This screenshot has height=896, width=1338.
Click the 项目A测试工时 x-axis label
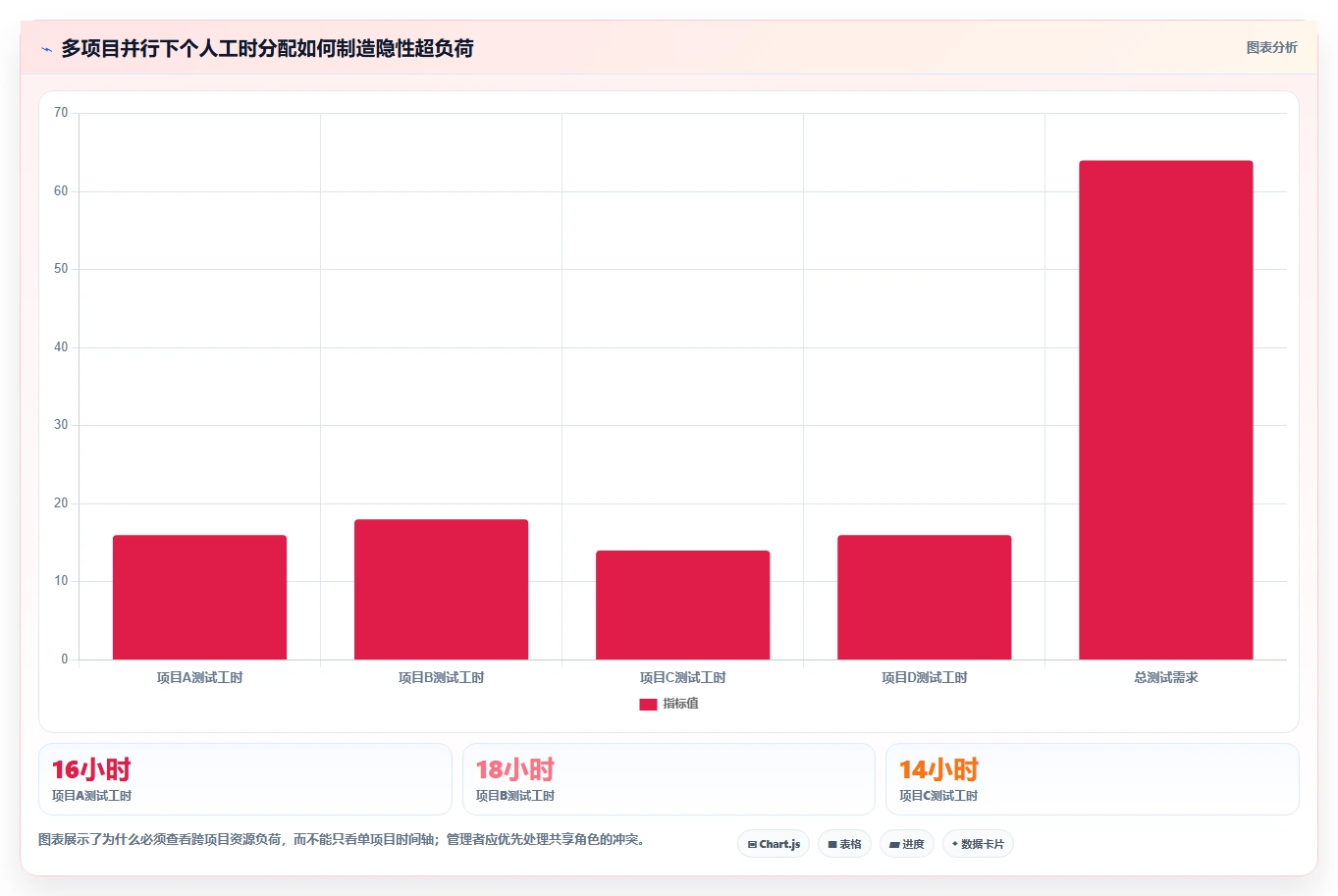tap(199, 677)
